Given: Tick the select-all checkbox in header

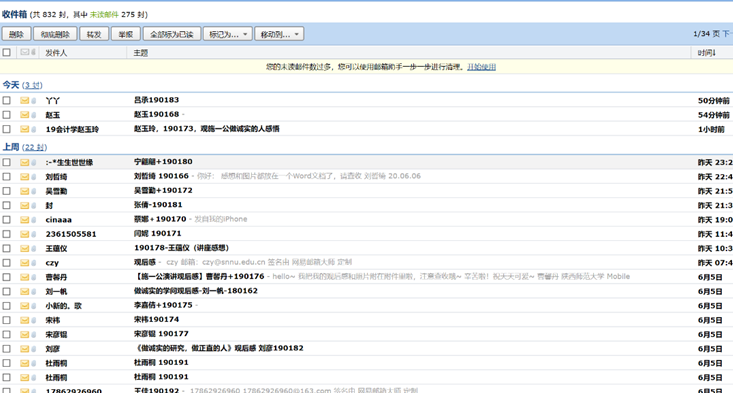Looking at the screenshot, I should tap(7, 52).
